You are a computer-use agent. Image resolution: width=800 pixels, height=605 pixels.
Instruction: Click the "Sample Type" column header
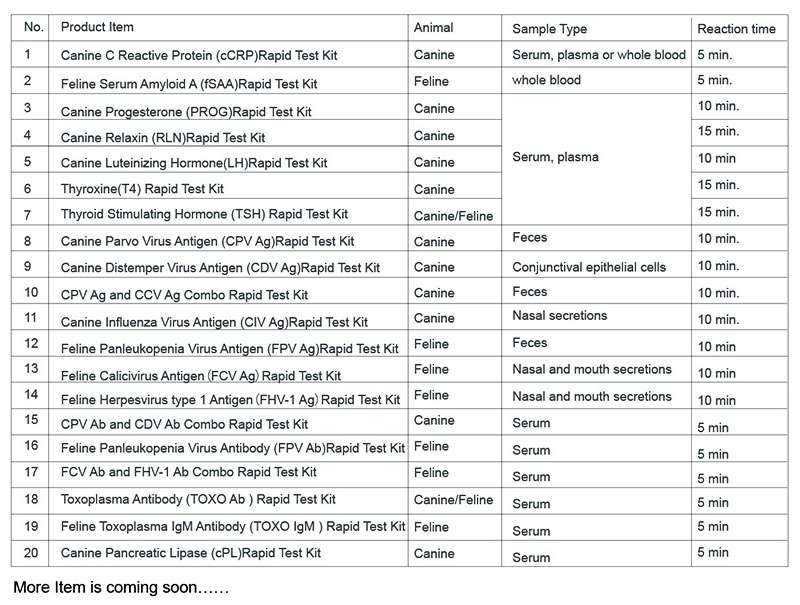coord(549,29)
